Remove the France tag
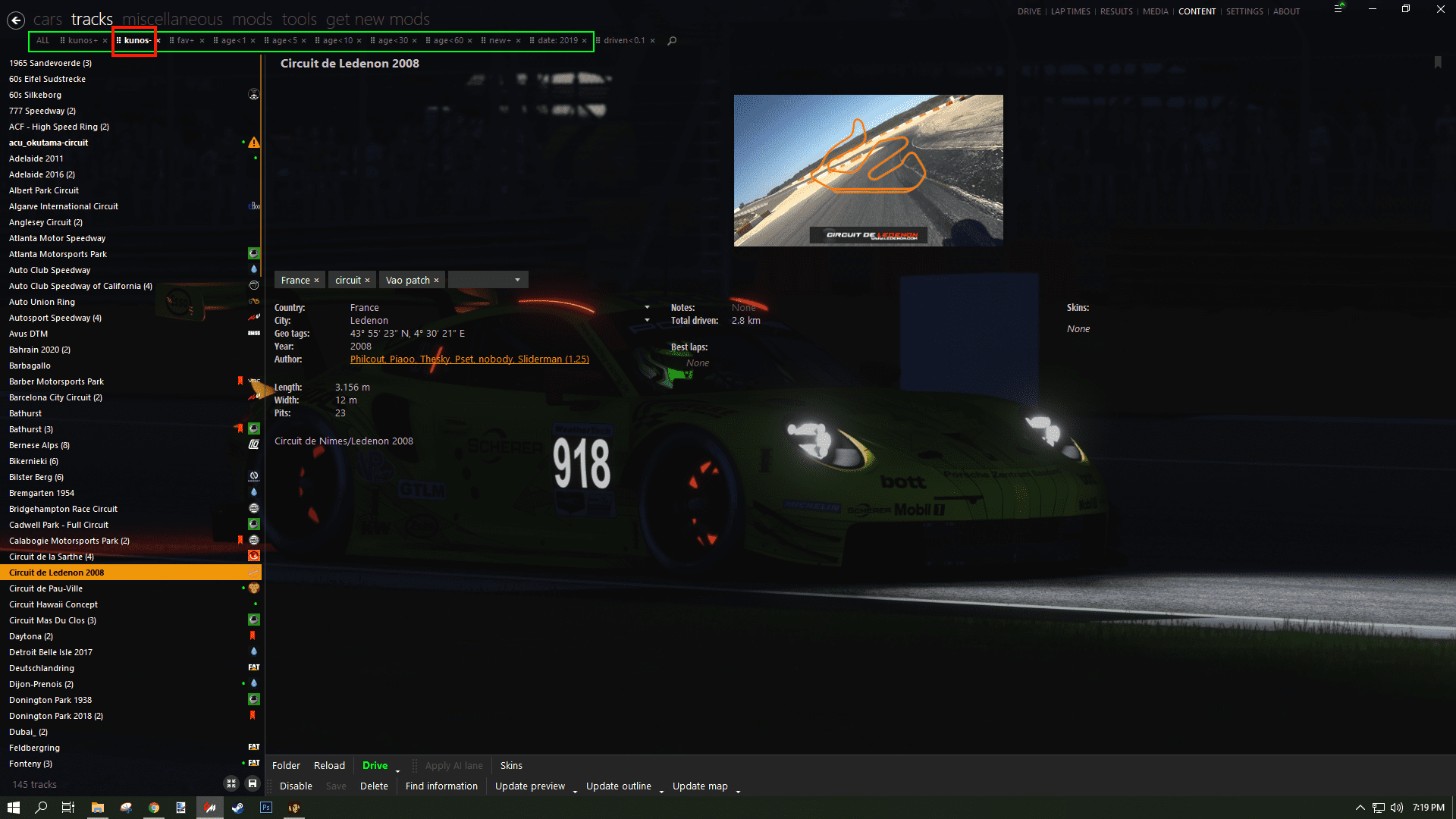This screenshot has height=819, width=1456. 317,281
